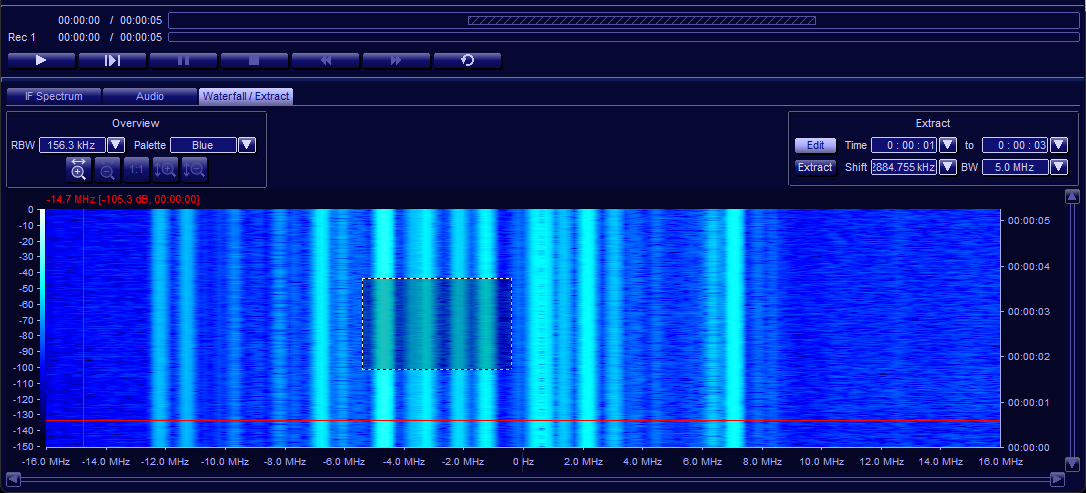Click the waterfall vertical scrollbar up arrow
Screen dimensions: 1086x493
point(1072,196)
